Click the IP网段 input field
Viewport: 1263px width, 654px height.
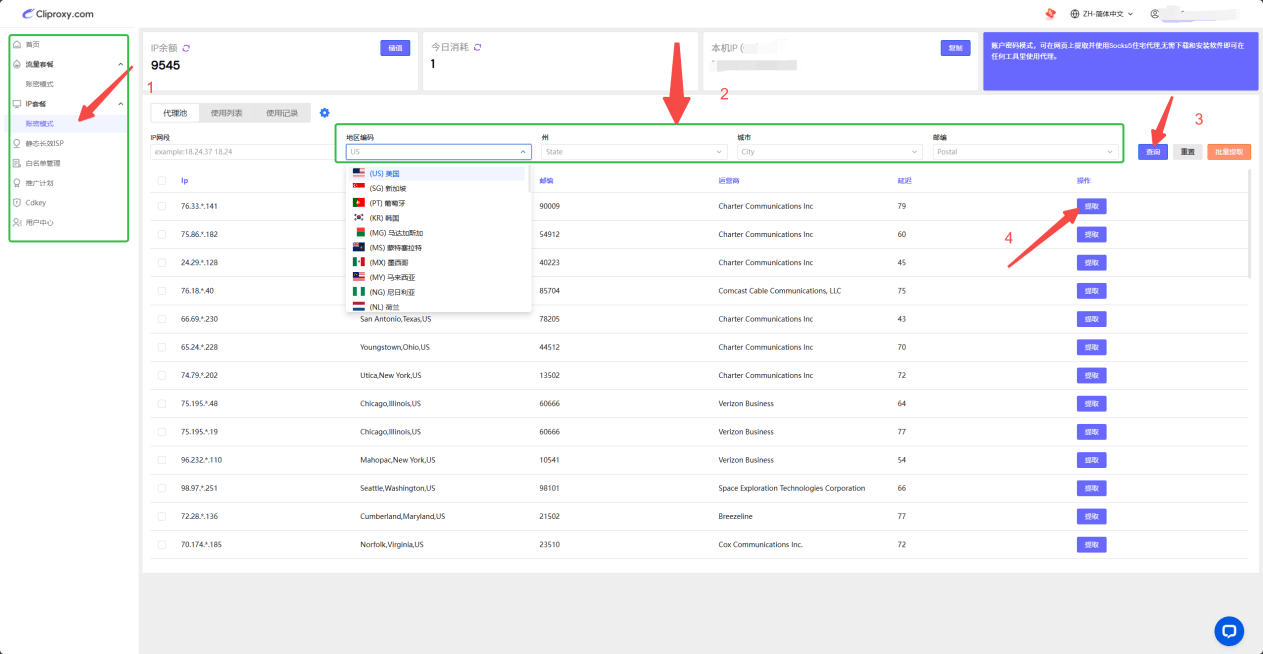pos(242,152)
